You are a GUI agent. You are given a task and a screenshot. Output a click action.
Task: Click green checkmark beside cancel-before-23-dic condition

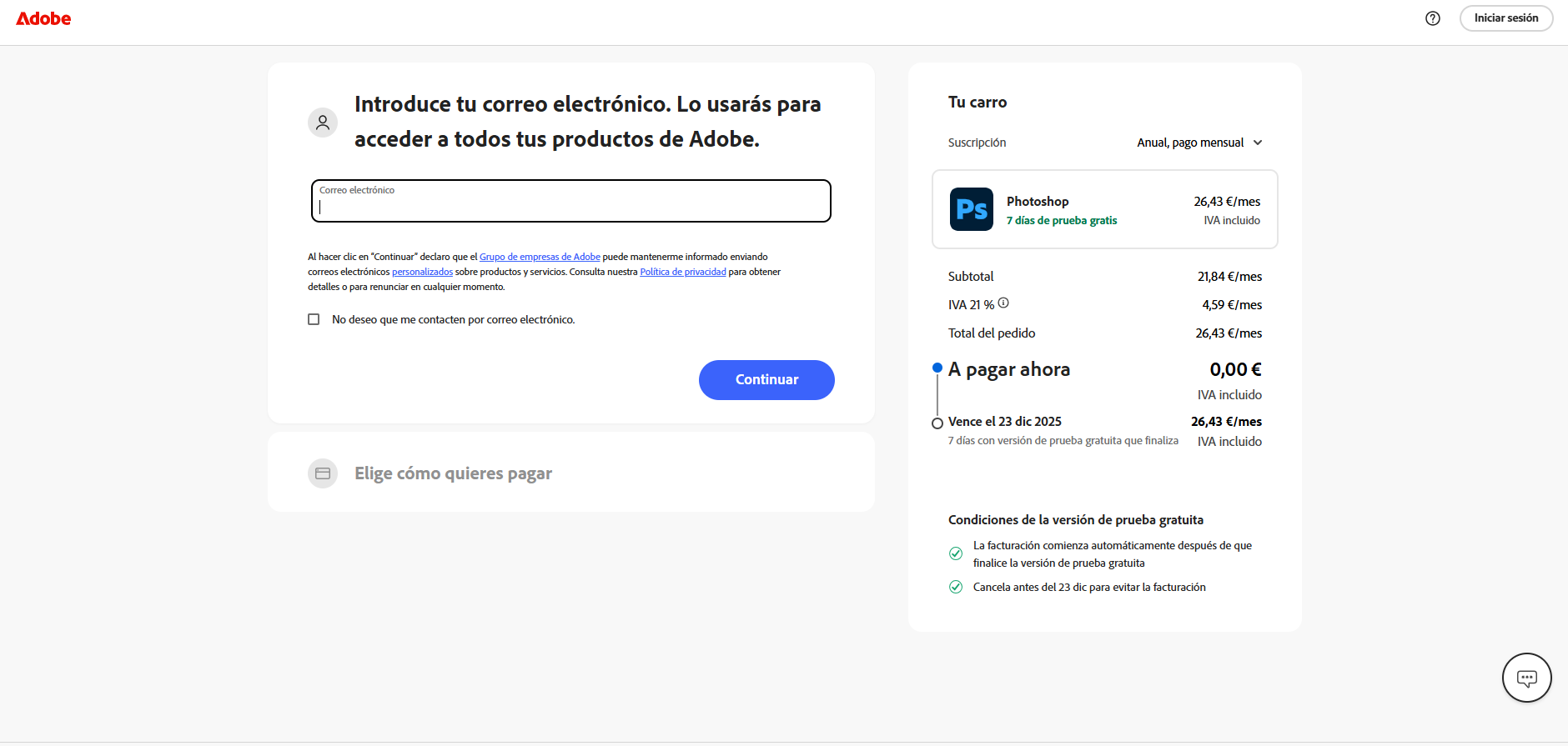point(956,587)
